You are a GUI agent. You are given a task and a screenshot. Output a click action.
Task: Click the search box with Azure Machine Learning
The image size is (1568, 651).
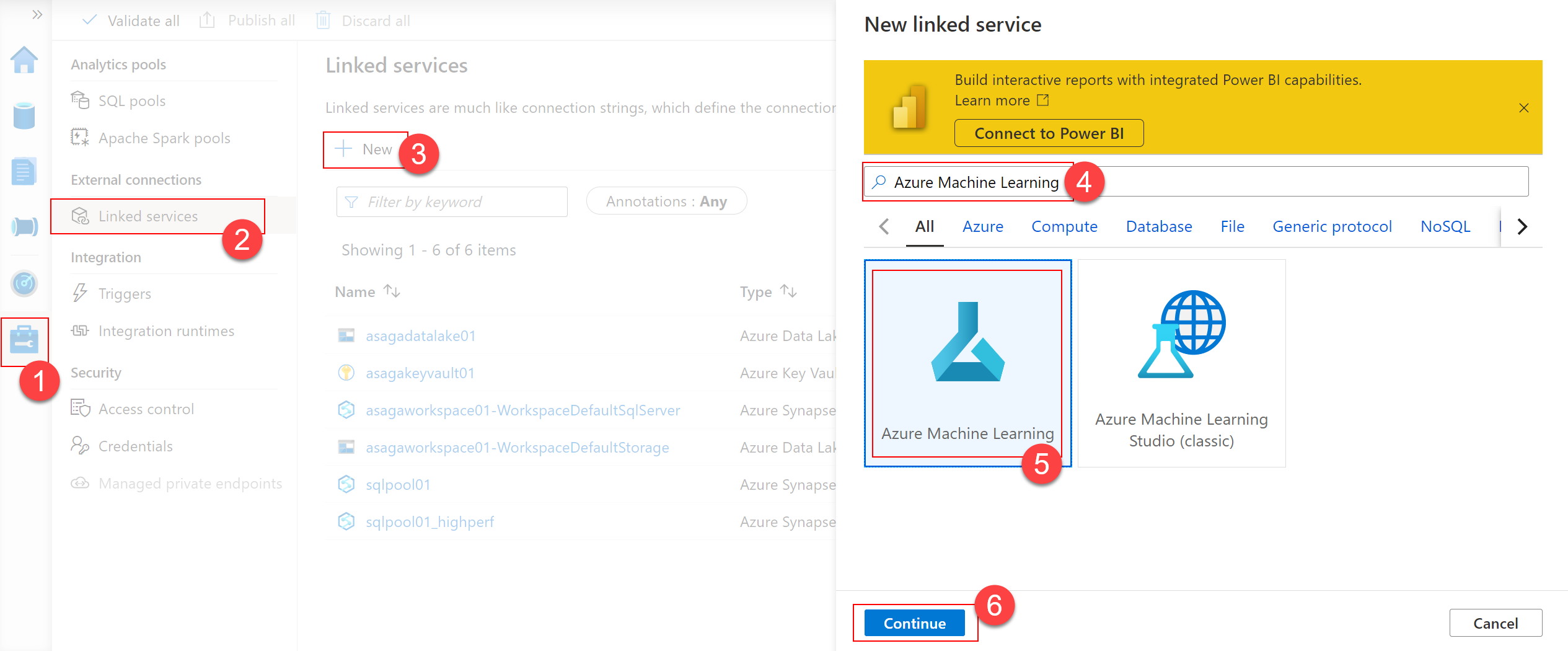tap(1196, 182)
